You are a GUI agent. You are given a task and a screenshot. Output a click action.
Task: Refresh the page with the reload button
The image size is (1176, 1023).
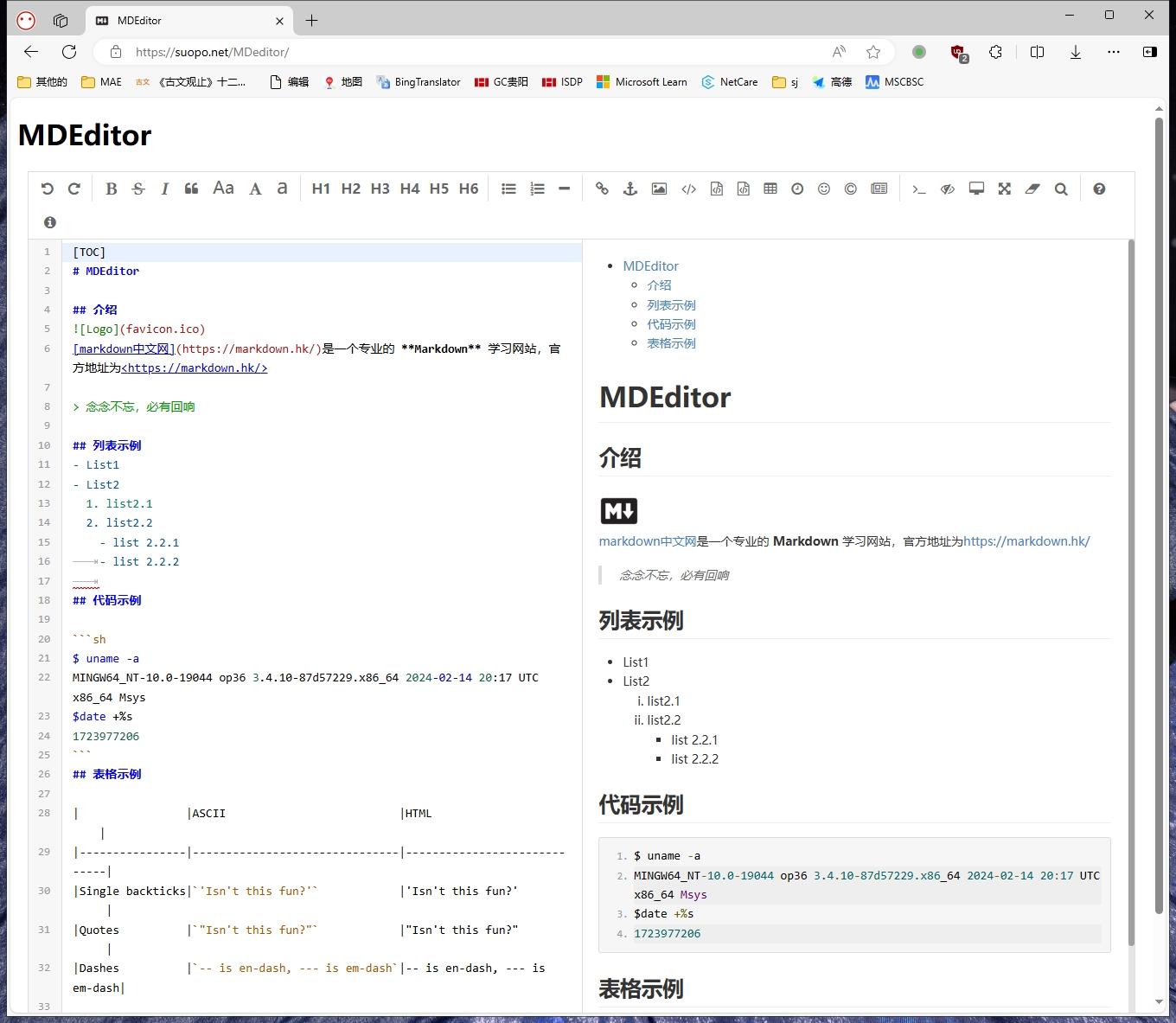69,52
